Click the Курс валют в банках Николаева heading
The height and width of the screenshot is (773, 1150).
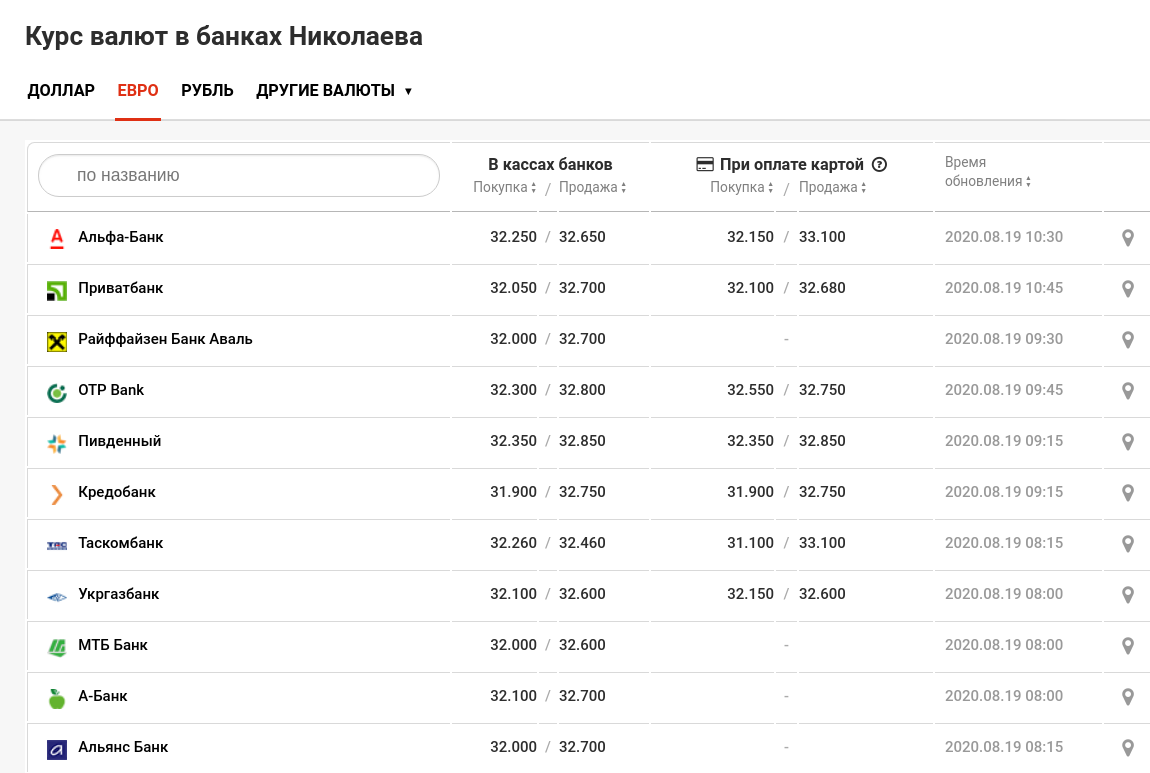click(x=224, y=37)
